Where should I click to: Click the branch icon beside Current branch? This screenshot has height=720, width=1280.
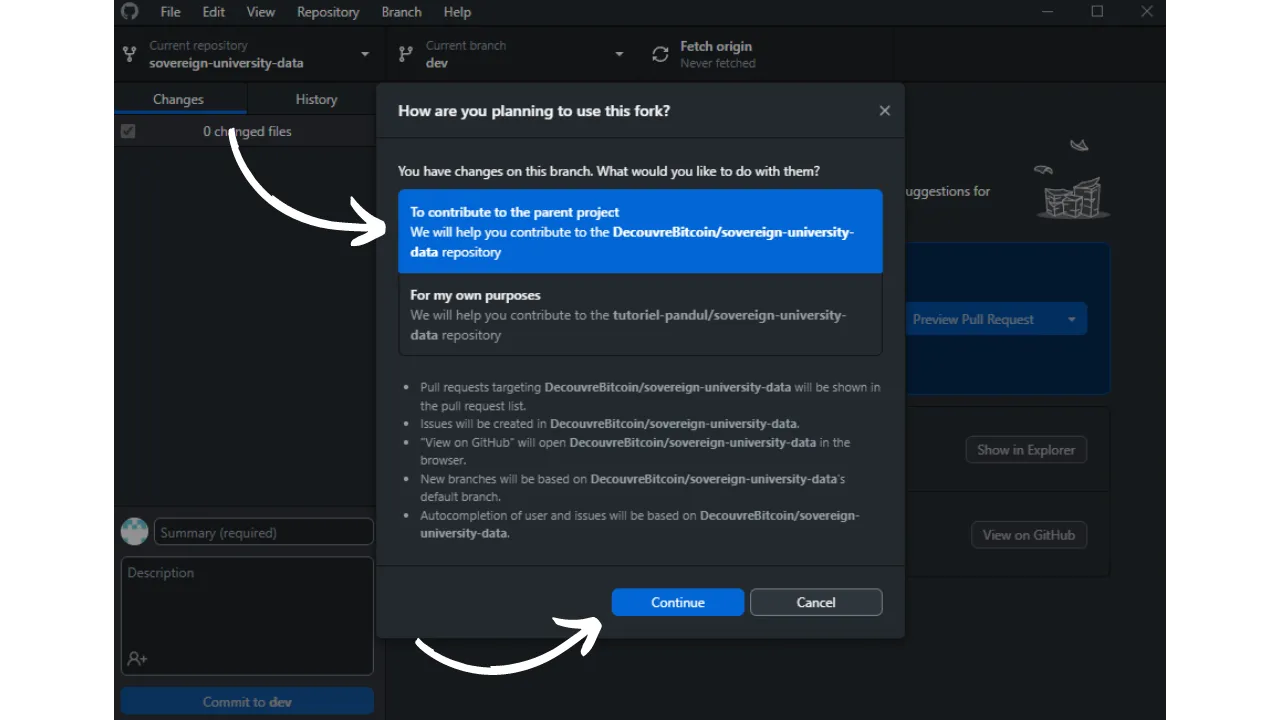click(x=405, y=54)
